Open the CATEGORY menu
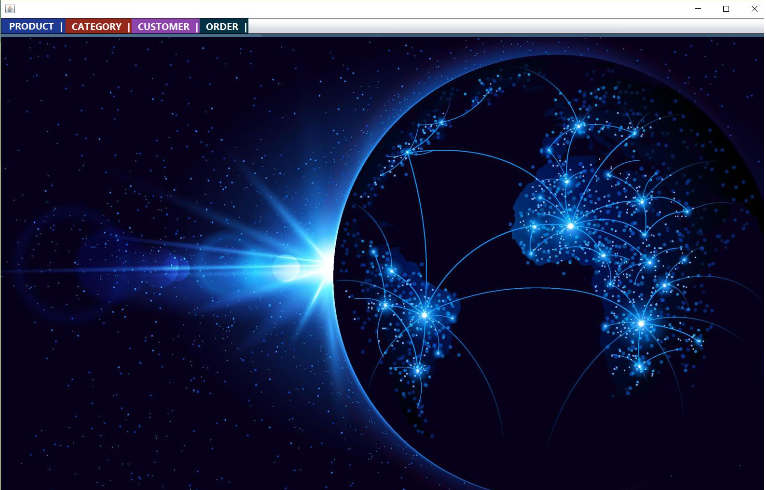The height and width of the screenshot is (490, 766). coord(96,27)
